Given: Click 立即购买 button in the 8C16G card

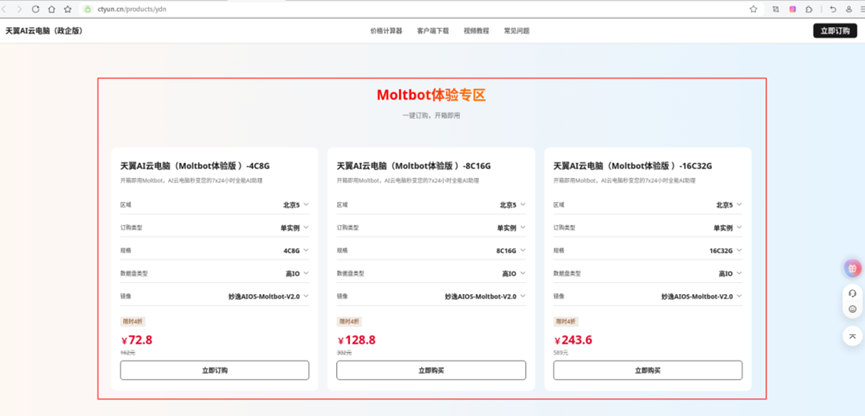Looking at the screenshot, I should click(x=431, y=370).
